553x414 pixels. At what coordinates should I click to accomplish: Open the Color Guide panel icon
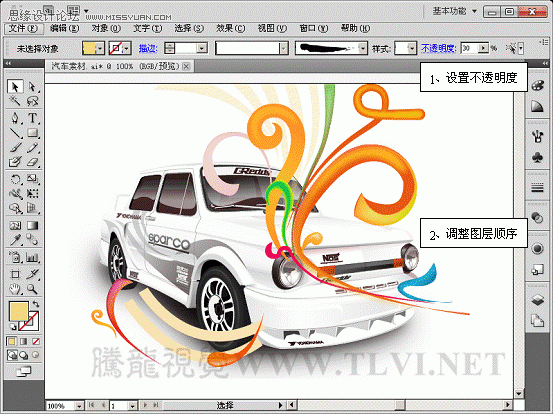click(537, 106)
